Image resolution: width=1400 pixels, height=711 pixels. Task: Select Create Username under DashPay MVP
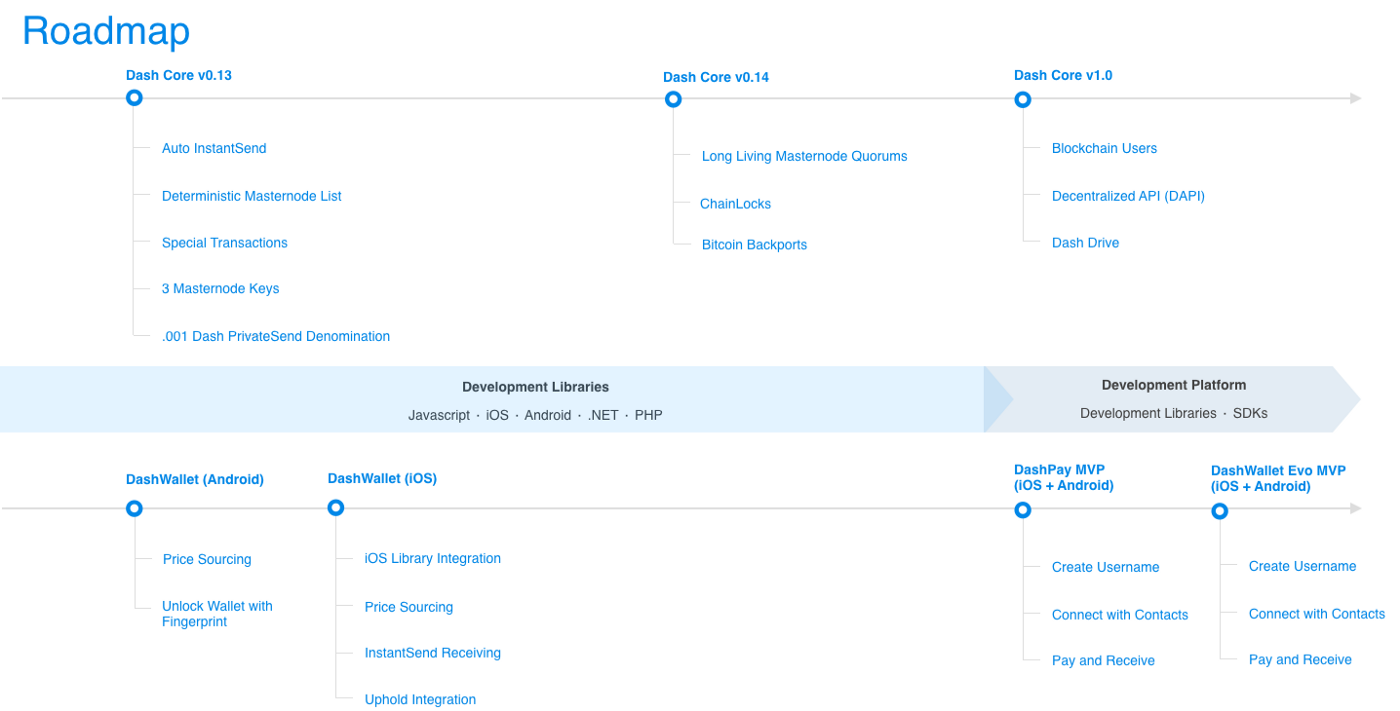1106,568
